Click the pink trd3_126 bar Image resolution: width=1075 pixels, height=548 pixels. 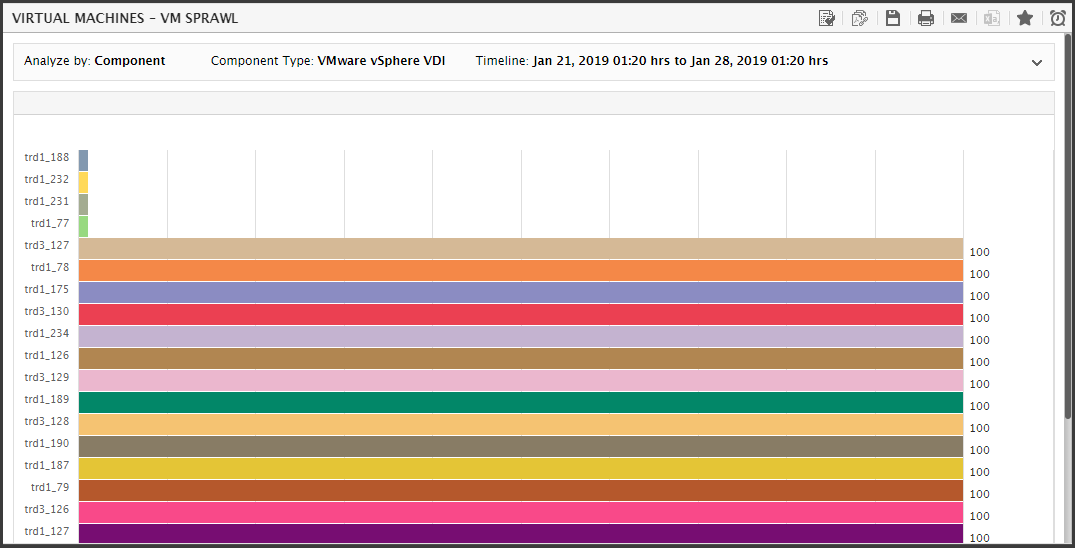(x=520, y=512)
